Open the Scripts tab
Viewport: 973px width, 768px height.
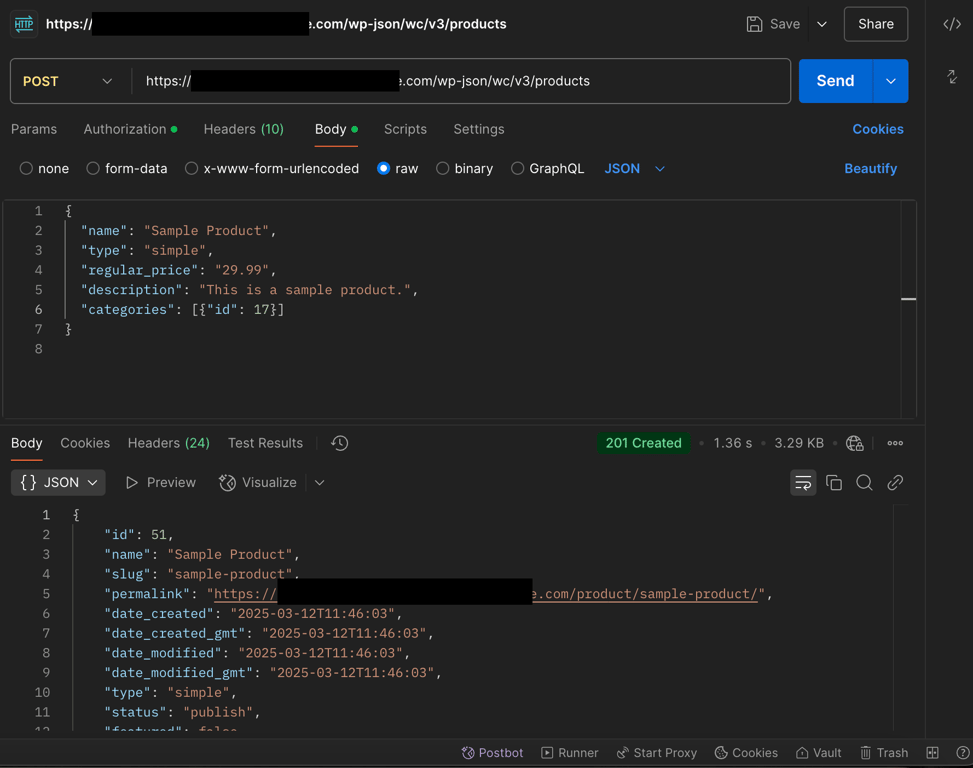tap(405, 129)
